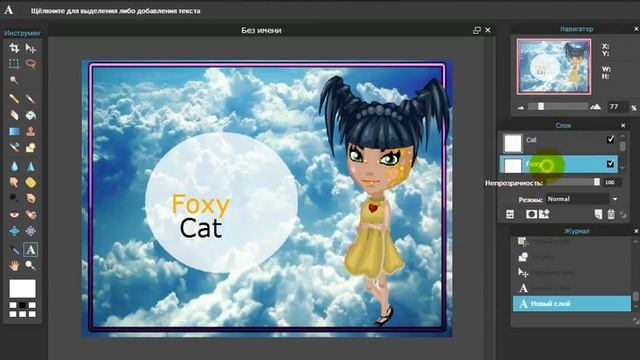Click the 'Навигатор' panel header

pyautogui.click(x=576, y=29)
